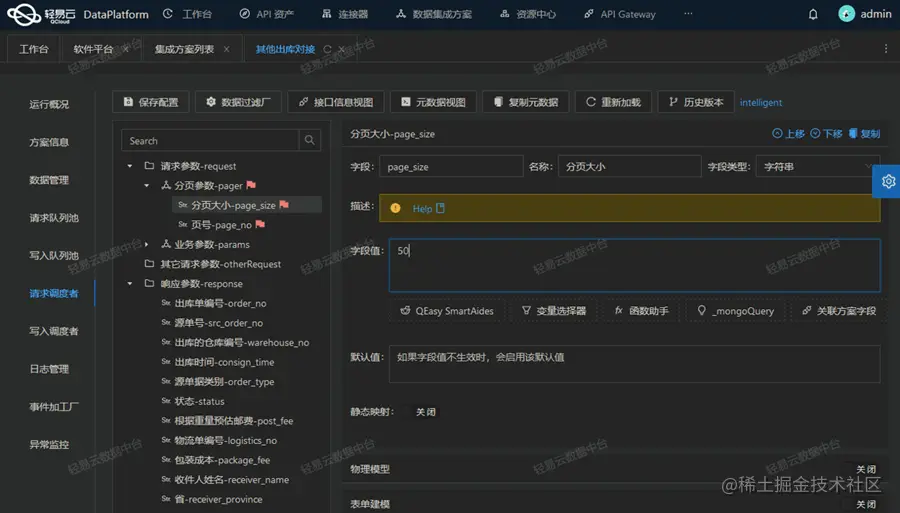Open _mongoQuery helper
This screenshot has height=513, width=900.
point(735,310)
